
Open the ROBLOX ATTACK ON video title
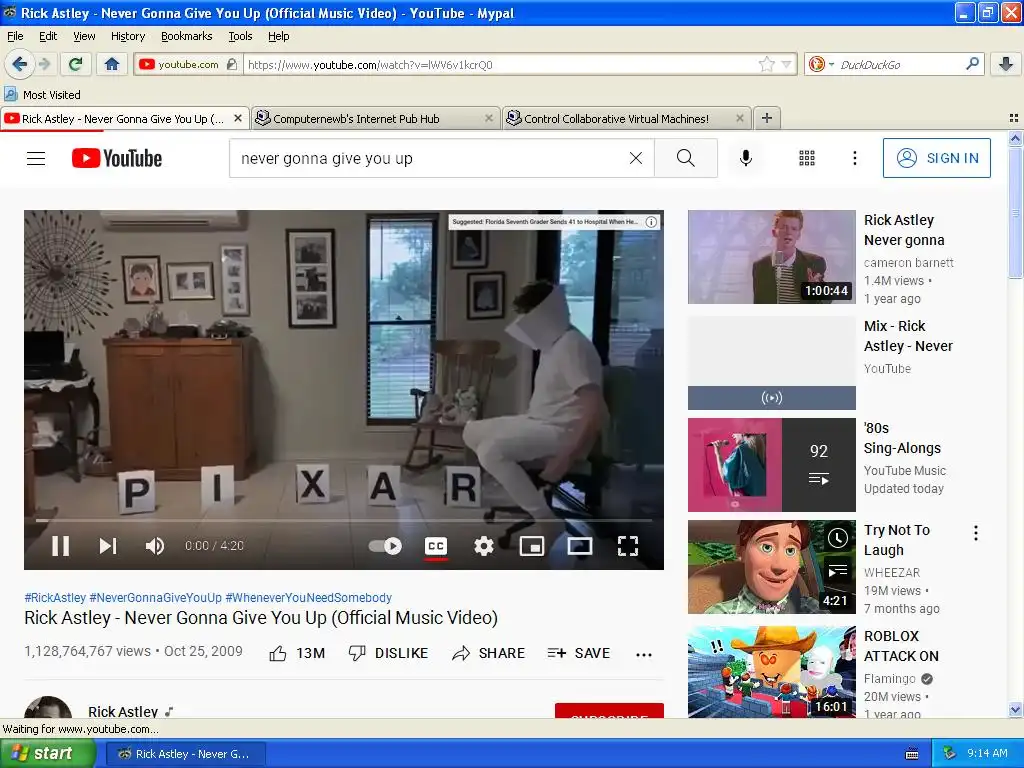tap(901, 646)
